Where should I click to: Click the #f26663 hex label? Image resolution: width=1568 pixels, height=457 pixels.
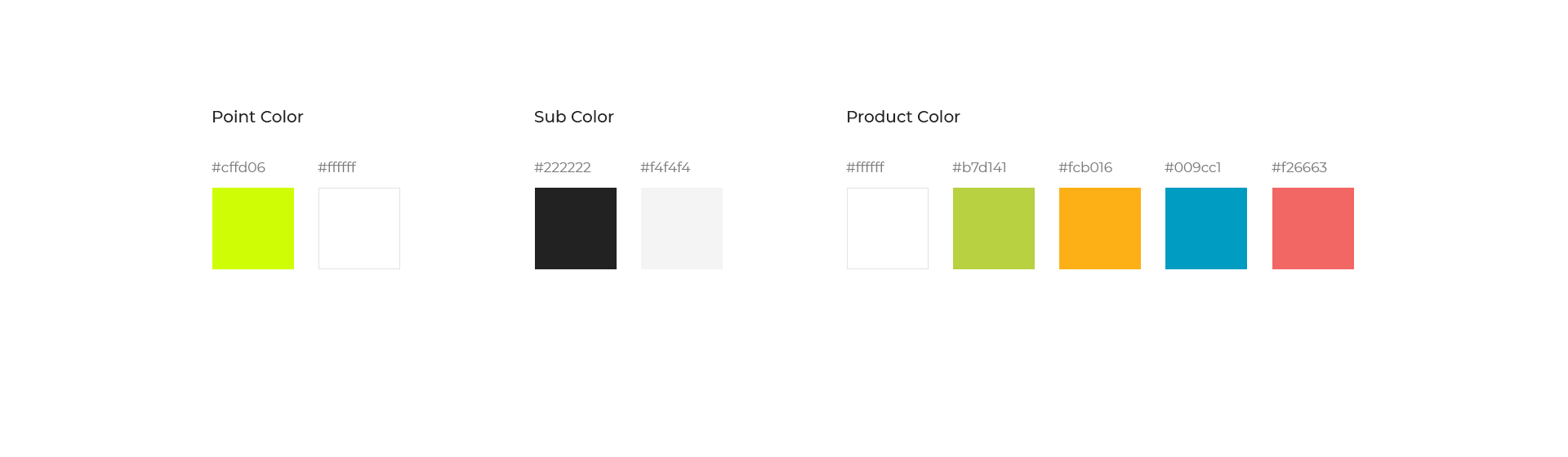tap(1299, 167)
